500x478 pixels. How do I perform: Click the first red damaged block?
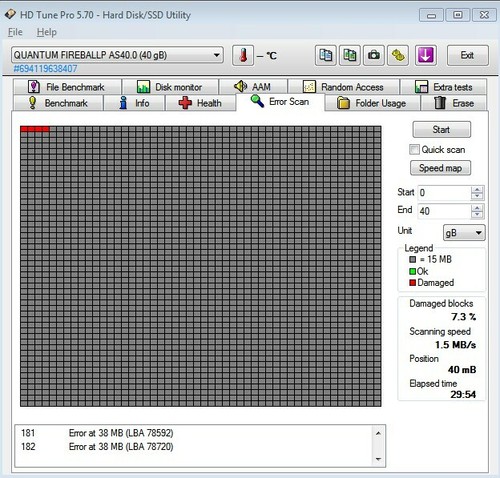[24, 129]
